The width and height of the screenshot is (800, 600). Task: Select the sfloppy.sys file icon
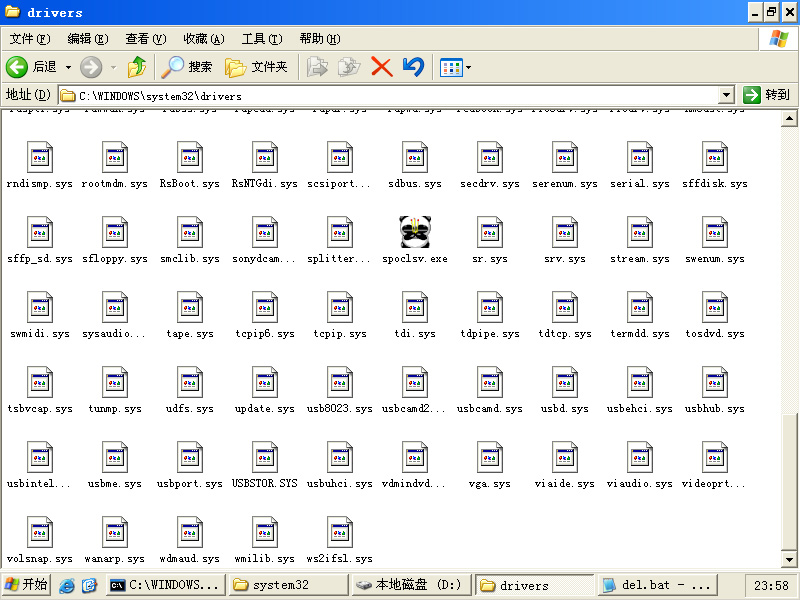click(115, 232)
